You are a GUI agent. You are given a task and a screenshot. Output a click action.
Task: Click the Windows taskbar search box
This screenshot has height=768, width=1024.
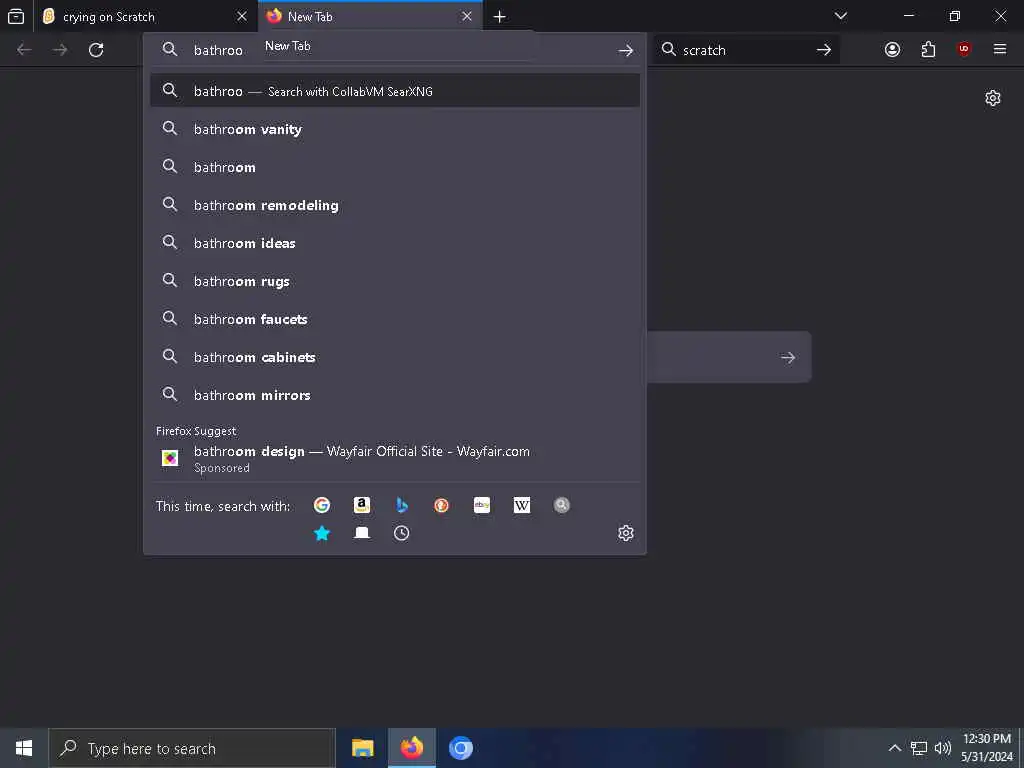[192, 748]
